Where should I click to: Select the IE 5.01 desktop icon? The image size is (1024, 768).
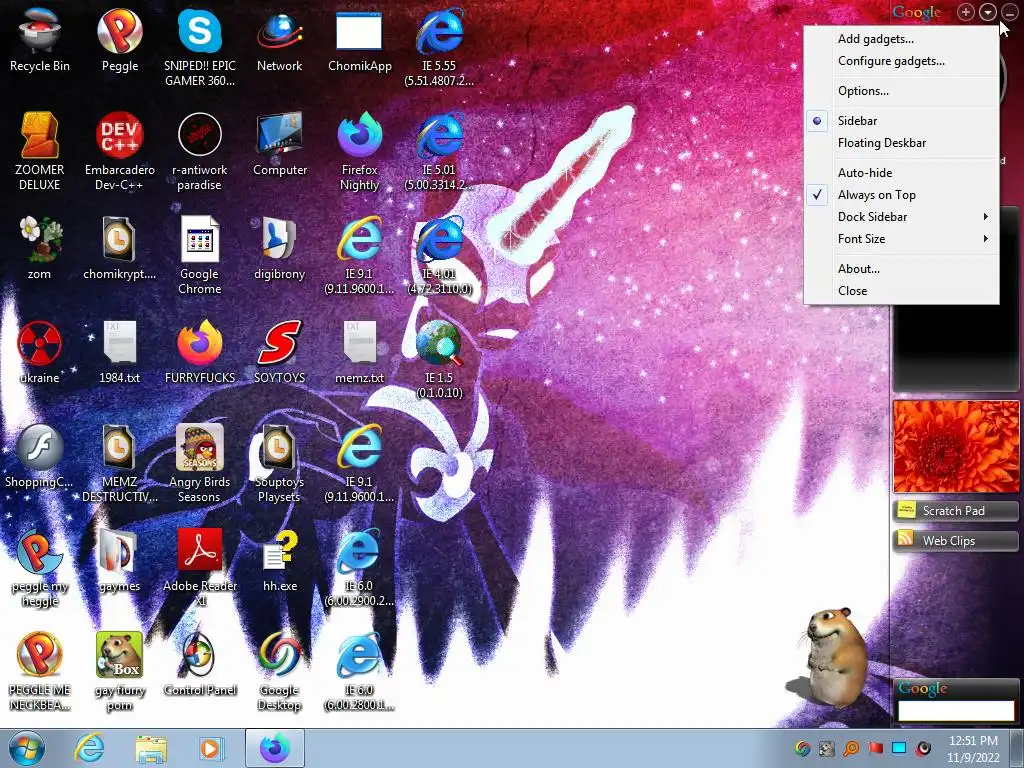[439, 150]
